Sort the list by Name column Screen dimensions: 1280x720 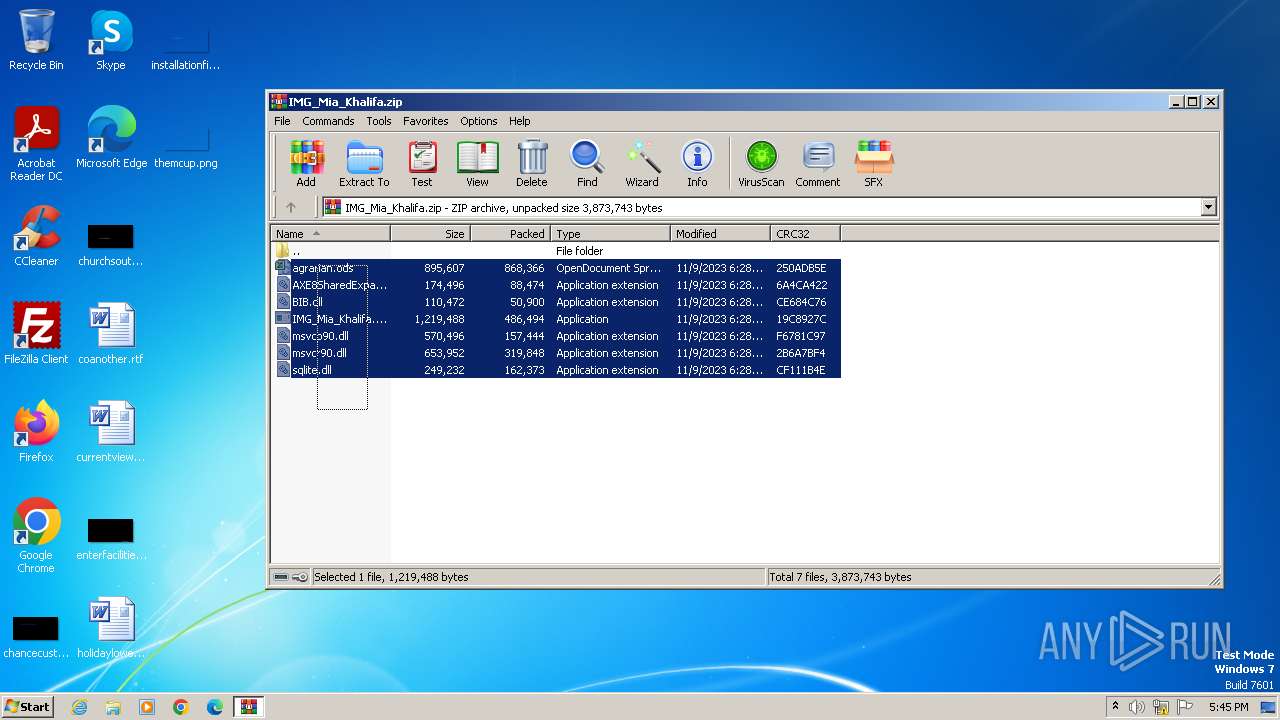(330, 234)
